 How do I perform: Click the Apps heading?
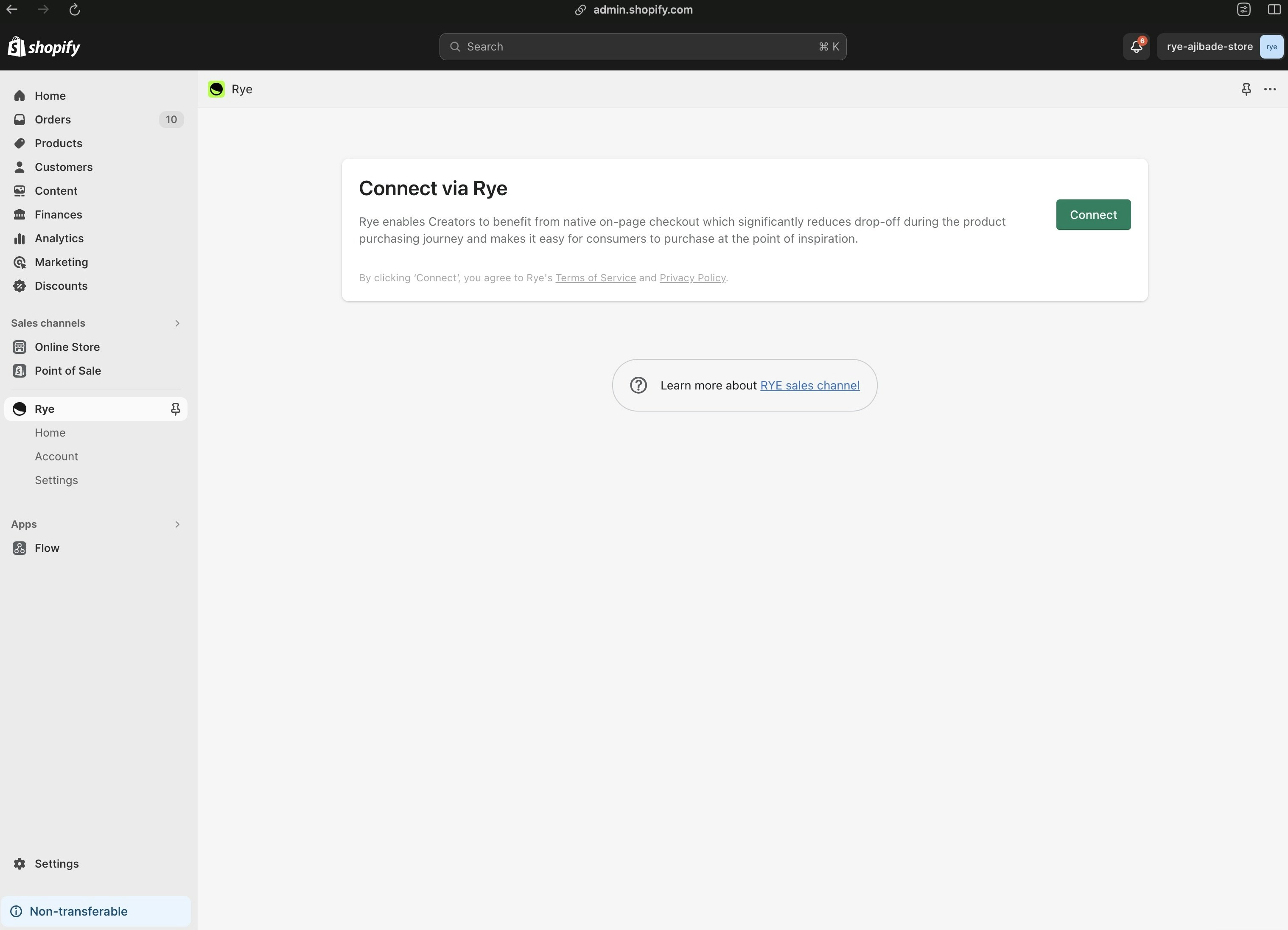(24, 524)
